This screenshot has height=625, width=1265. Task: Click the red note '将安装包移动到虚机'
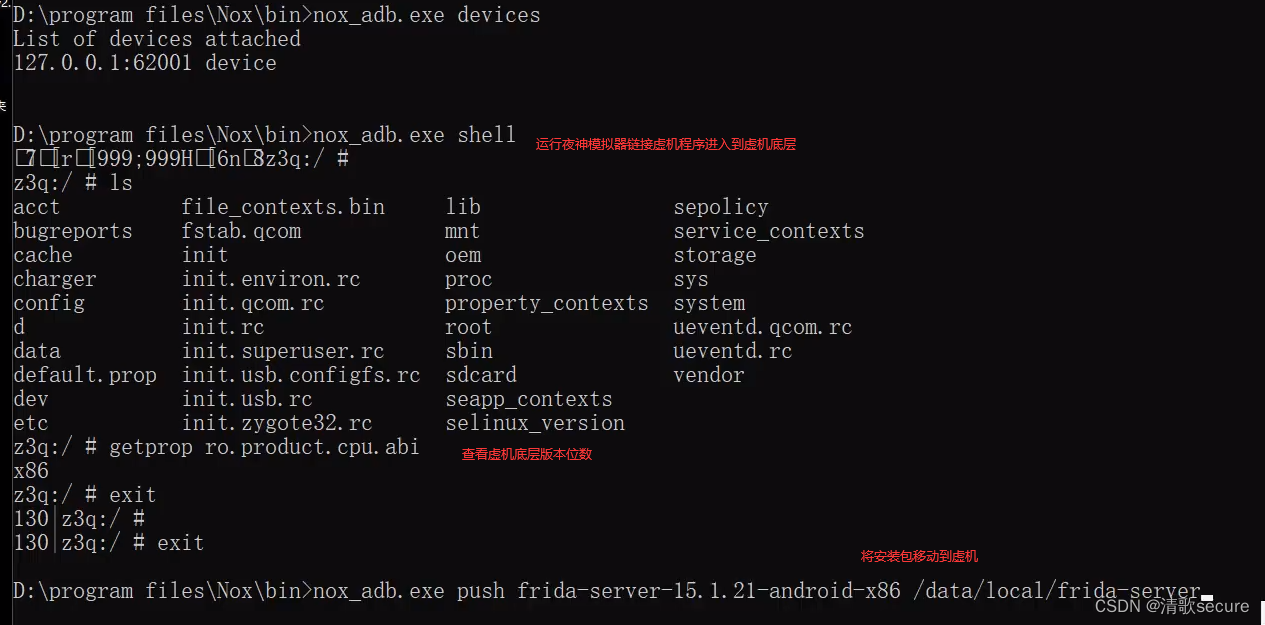point(919,556)
